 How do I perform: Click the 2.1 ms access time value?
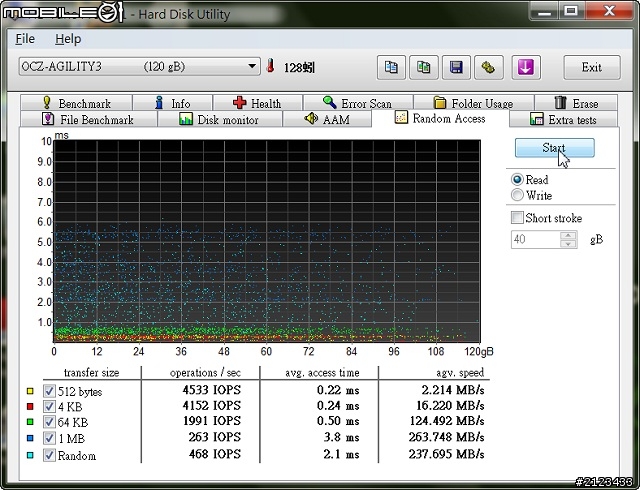click(341, 454)
